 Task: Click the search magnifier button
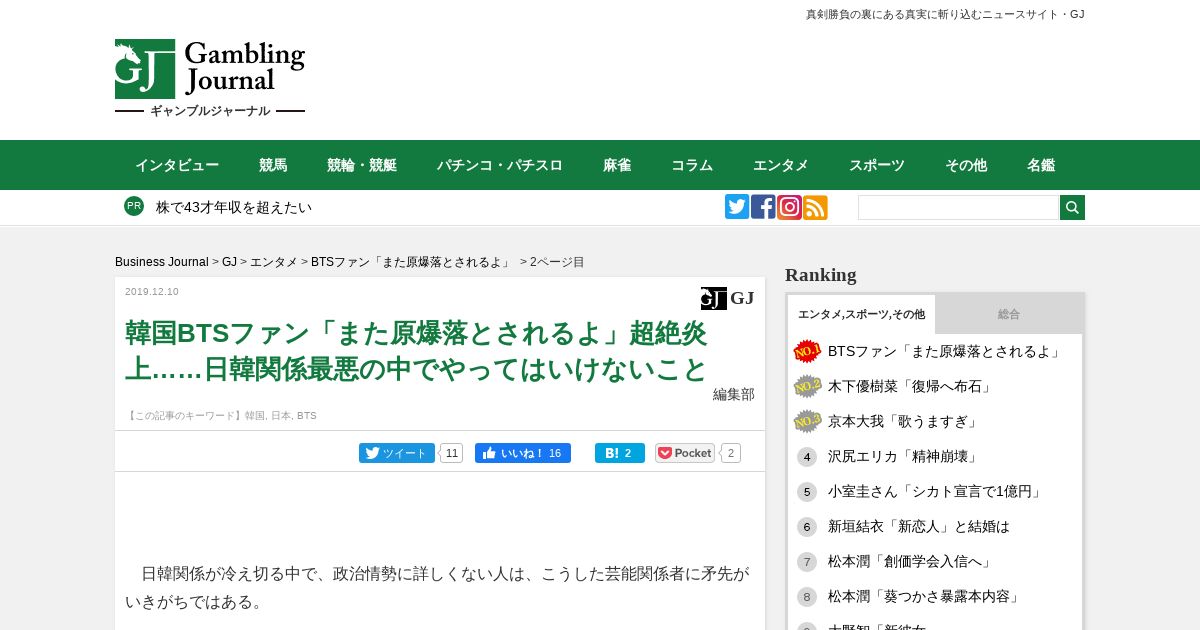tap(1072, 207)
